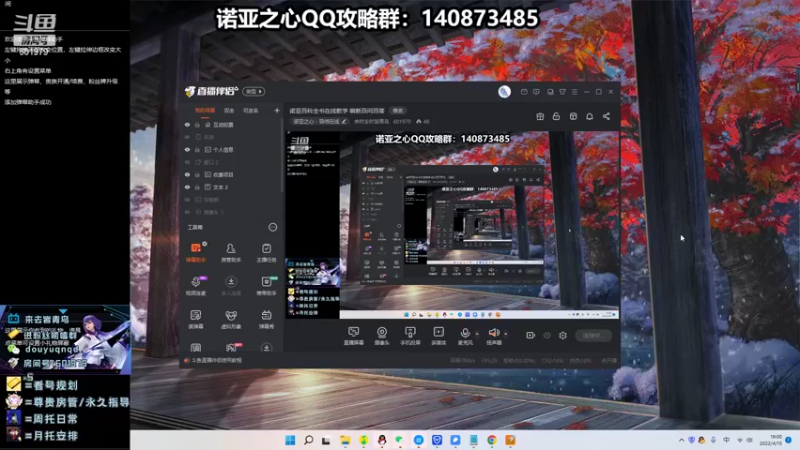Expand the Windows system tray chevron
This screenshot has width=800, height=450.
point(681,440)
